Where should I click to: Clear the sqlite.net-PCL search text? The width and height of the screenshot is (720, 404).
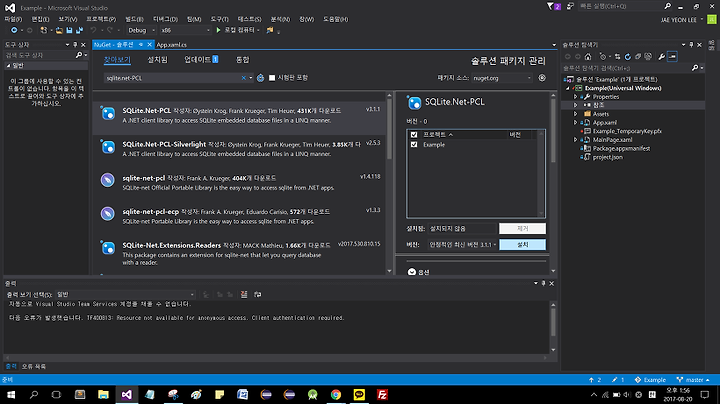tap(243, 78)
